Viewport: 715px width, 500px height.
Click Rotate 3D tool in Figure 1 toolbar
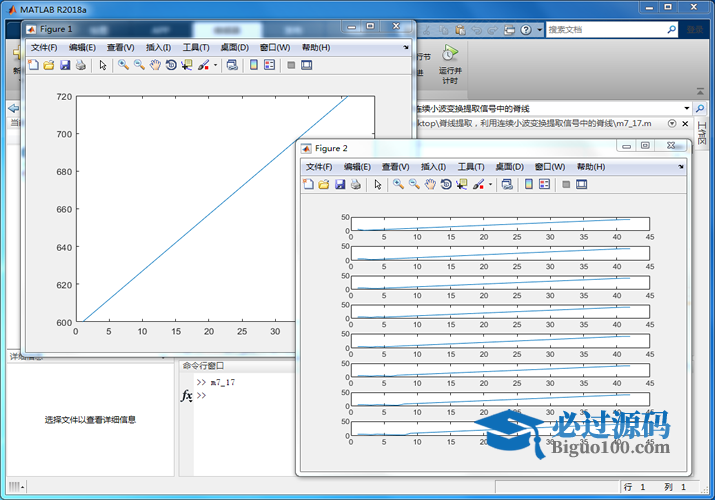point(171,65)
